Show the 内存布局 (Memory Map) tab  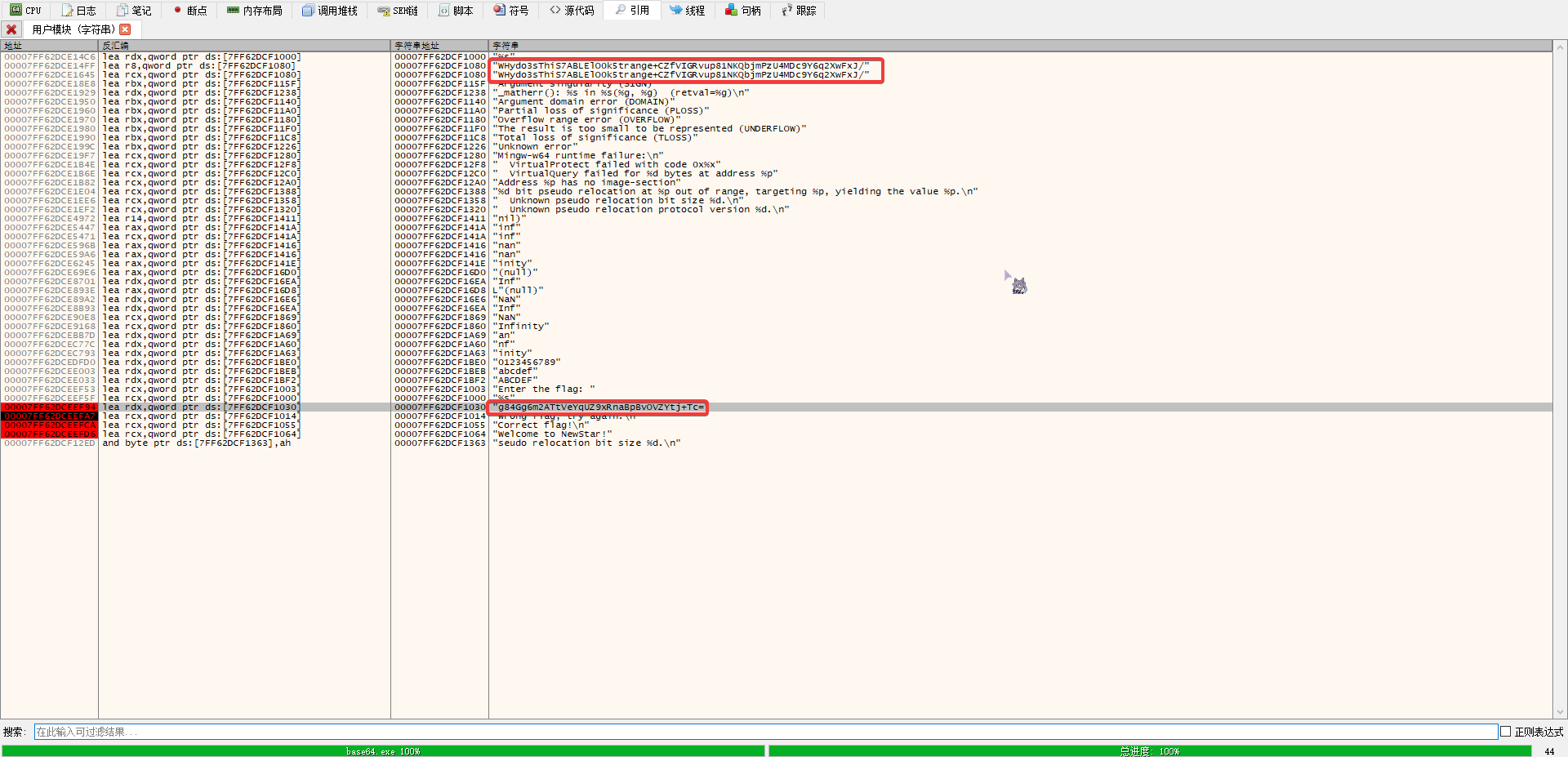click(255, 11)
